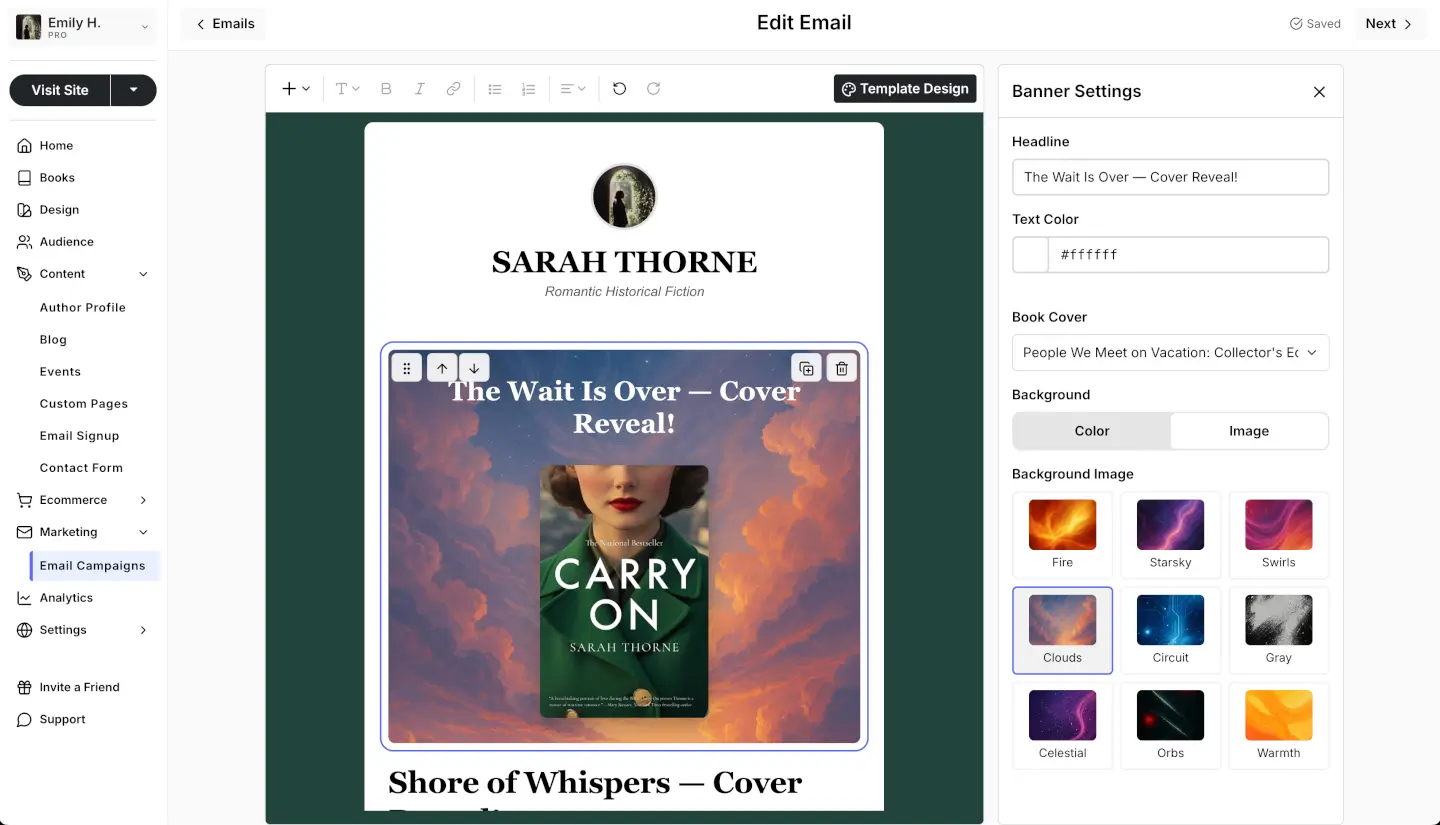Click the italic formatting icon
Screen dimensions: 1440x825
pos(420,89)
